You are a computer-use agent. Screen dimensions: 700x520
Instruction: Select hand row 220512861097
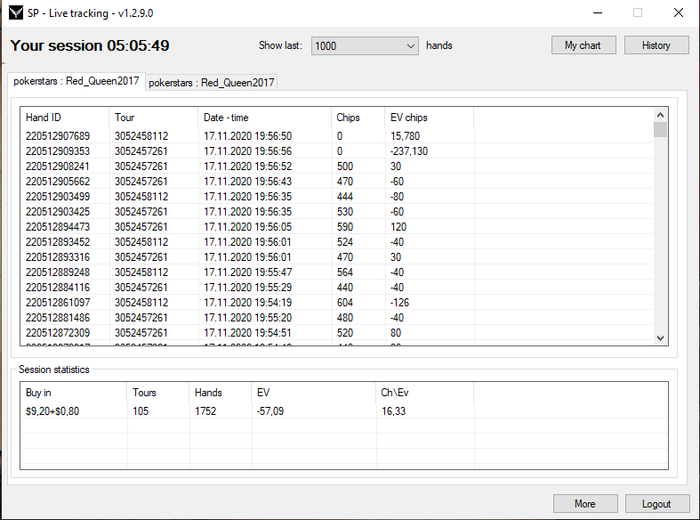tap(337, 303)
